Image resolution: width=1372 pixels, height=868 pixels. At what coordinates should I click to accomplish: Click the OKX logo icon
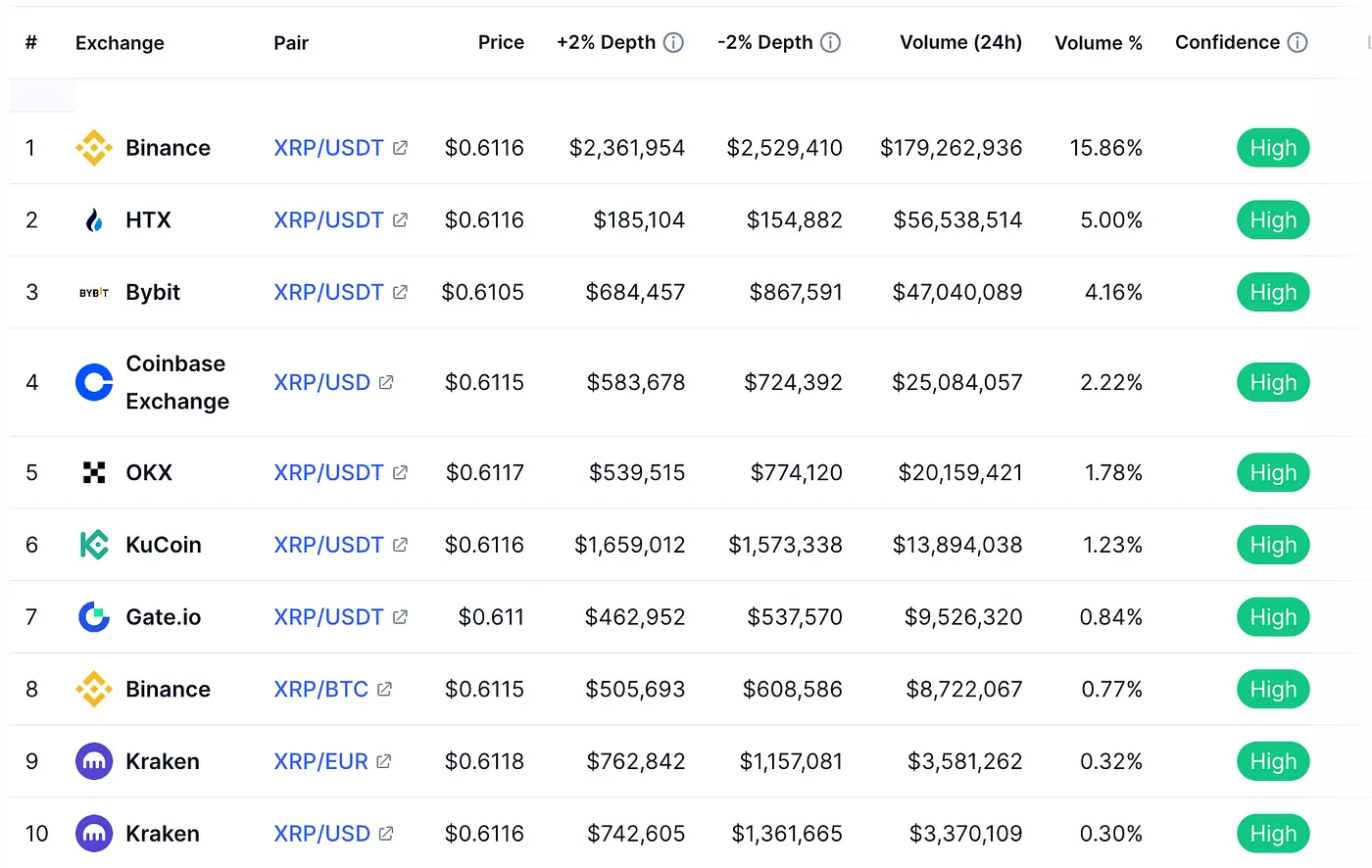pos(93,472)
